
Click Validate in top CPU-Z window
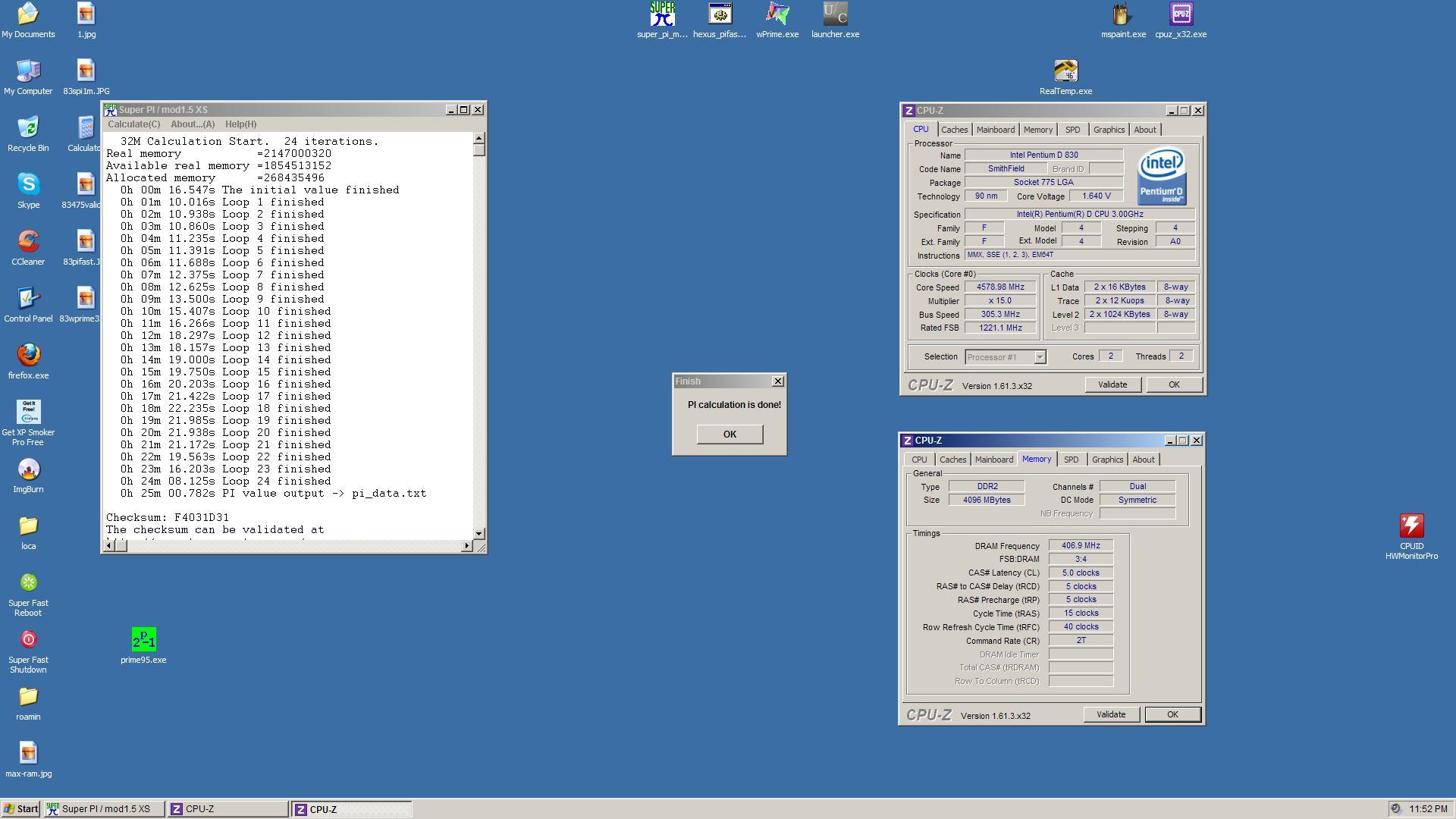pos(1112,384)
